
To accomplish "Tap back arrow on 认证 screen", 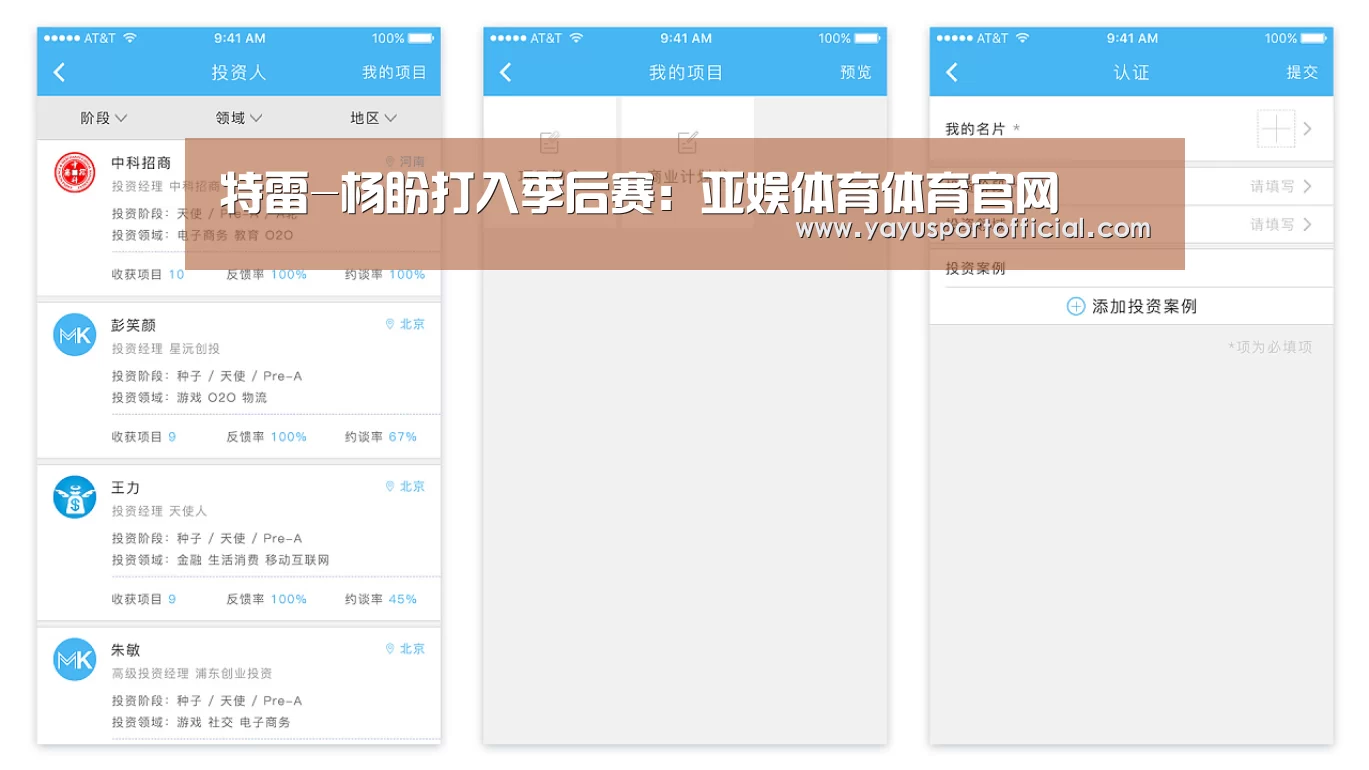I will coord(951,72).
